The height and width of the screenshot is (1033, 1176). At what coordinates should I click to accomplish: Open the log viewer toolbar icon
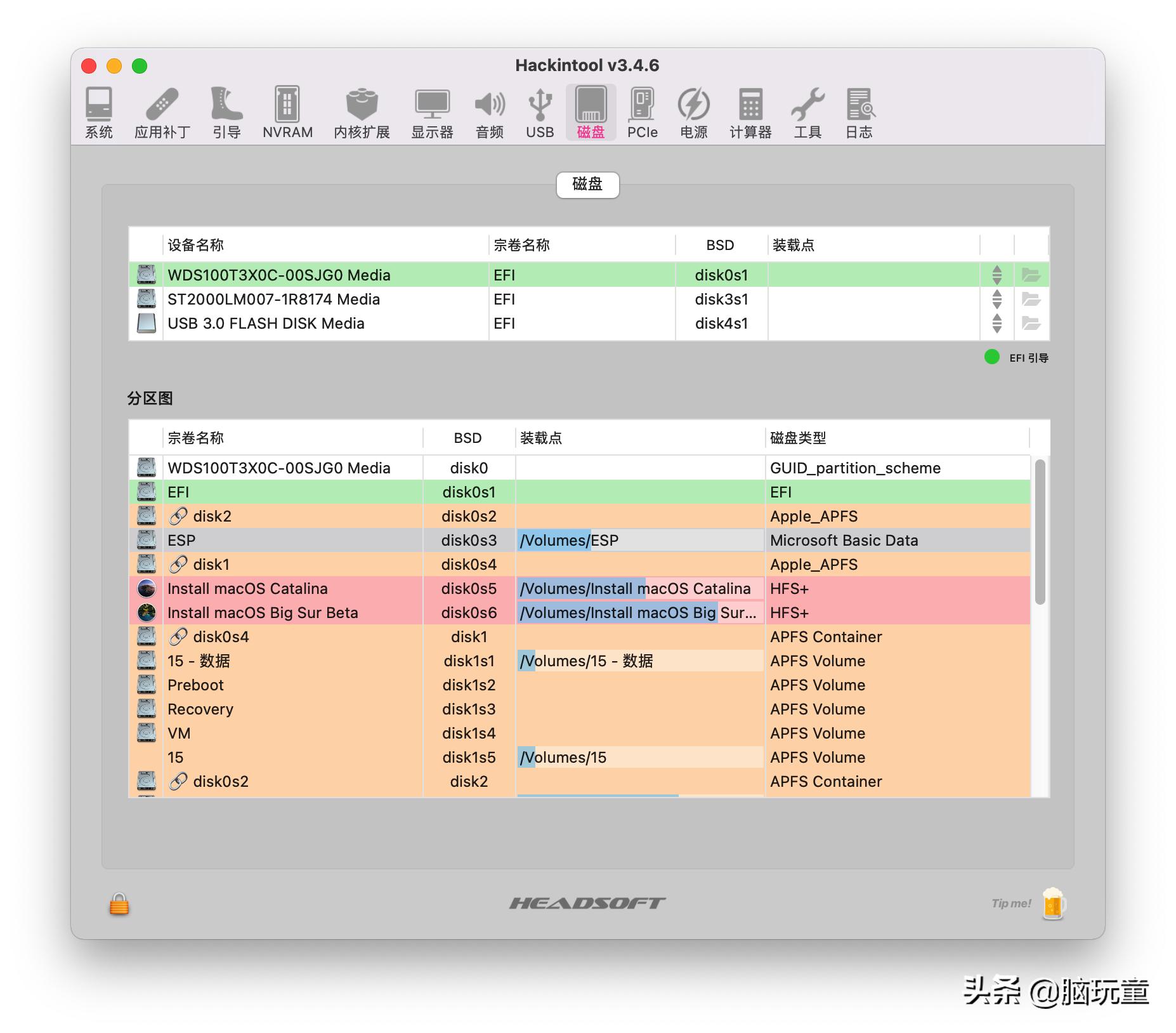pos(859,112)
